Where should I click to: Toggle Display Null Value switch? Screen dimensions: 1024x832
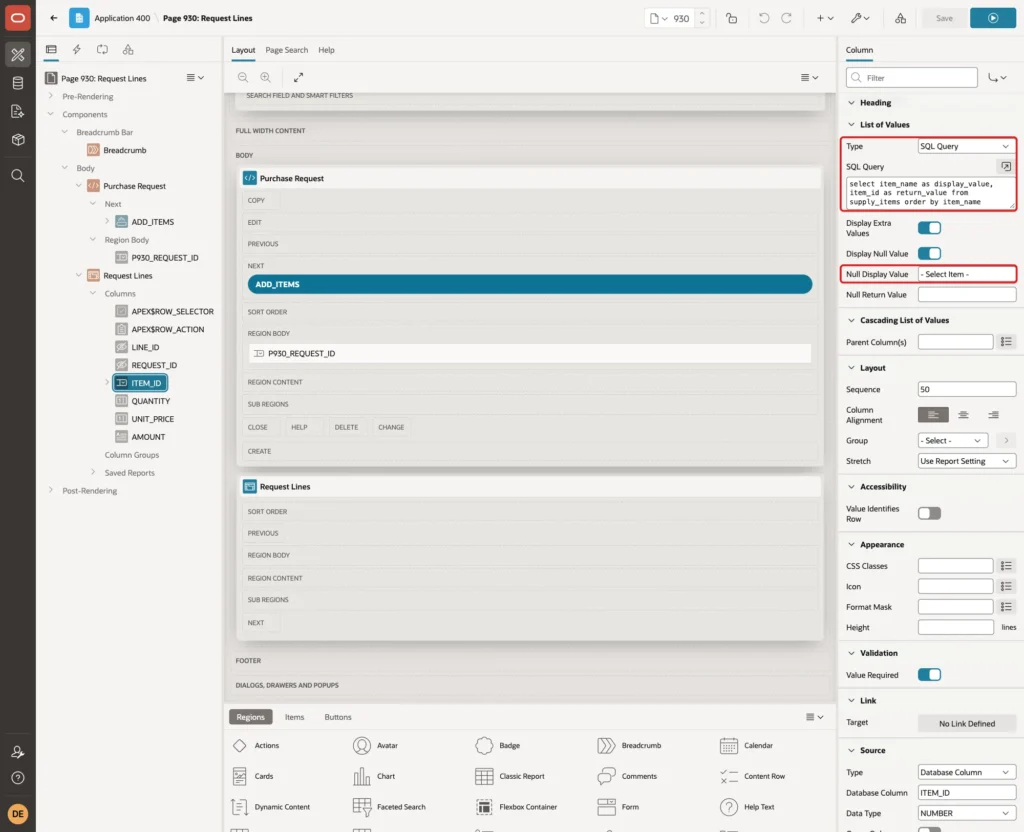[929, 253]
